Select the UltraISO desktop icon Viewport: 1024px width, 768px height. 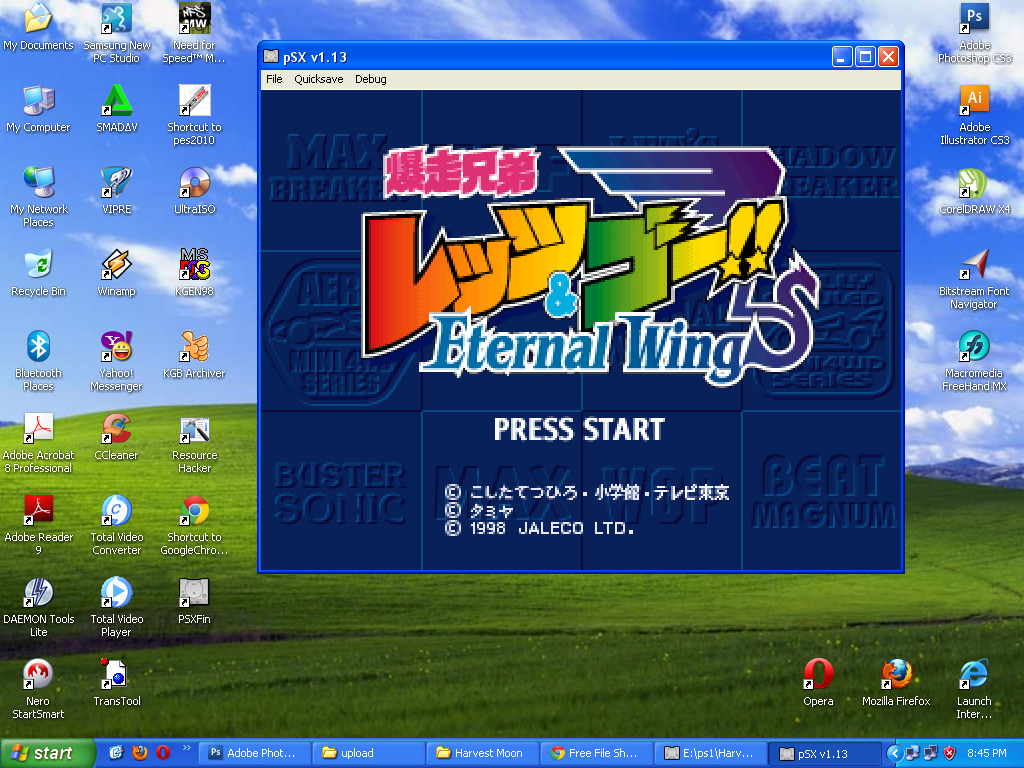click(194, 190)
